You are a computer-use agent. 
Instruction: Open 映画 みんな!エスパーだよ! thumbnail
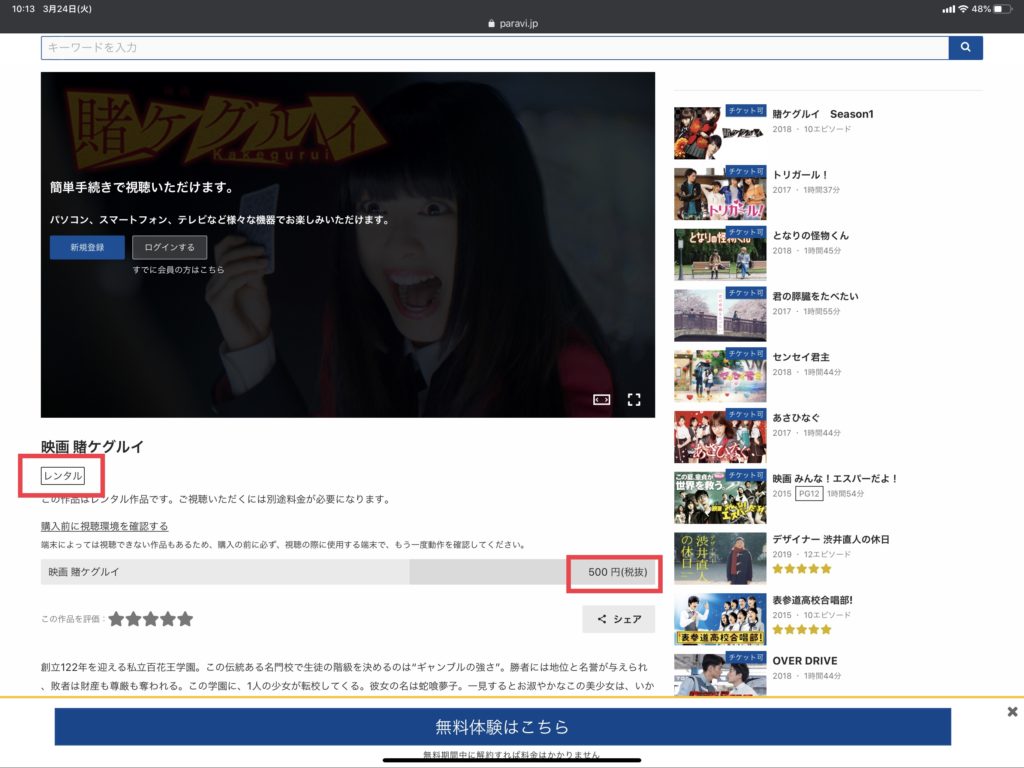[x=720, y=497]
